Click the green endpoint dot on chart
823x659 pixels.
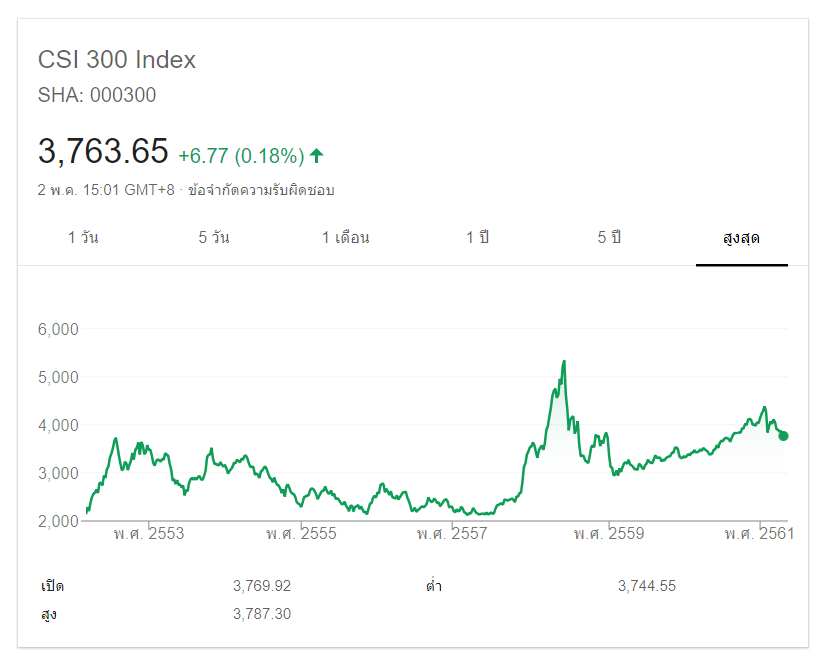pyautogui.click(x=783, y=435)
